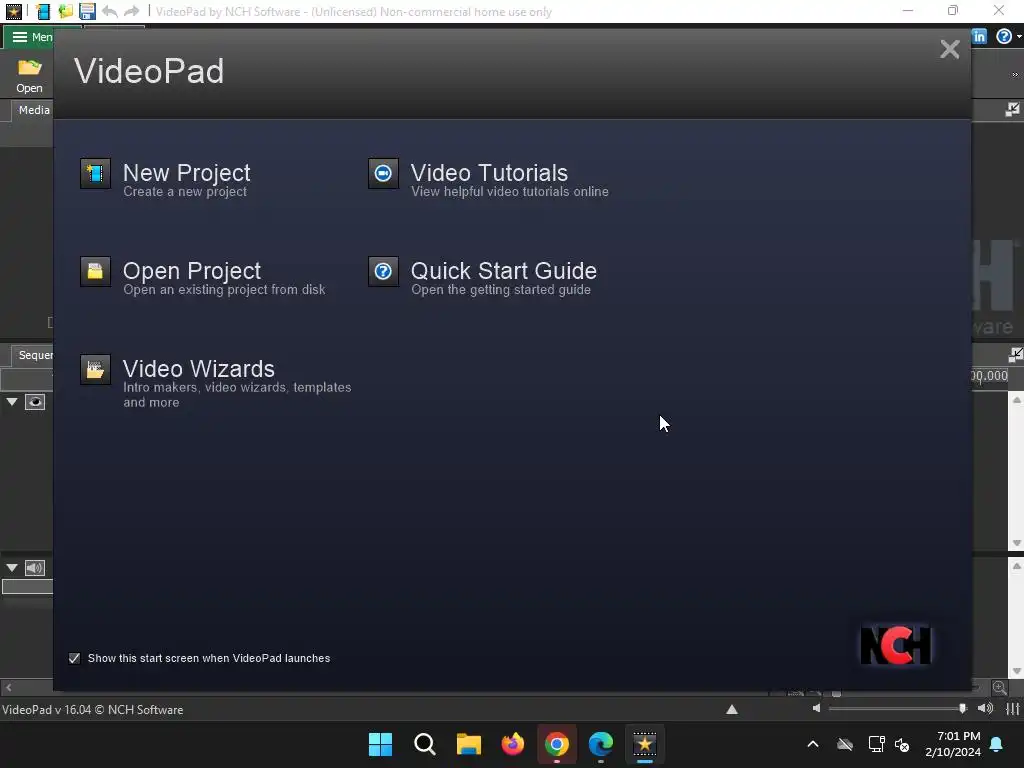Click the Video Wizards clapperboard icon
This screenshot has height=768, width=1024.
point(95,370)
